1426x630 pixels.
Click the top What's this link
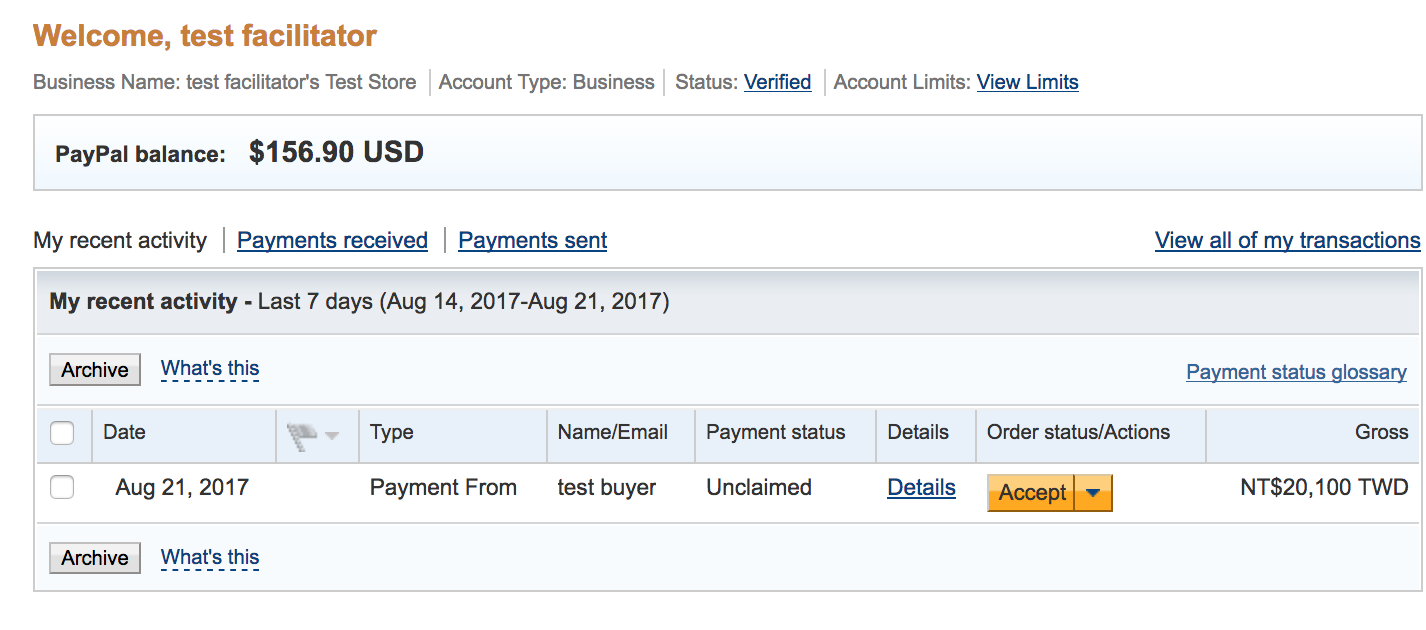tap(210, 369)
